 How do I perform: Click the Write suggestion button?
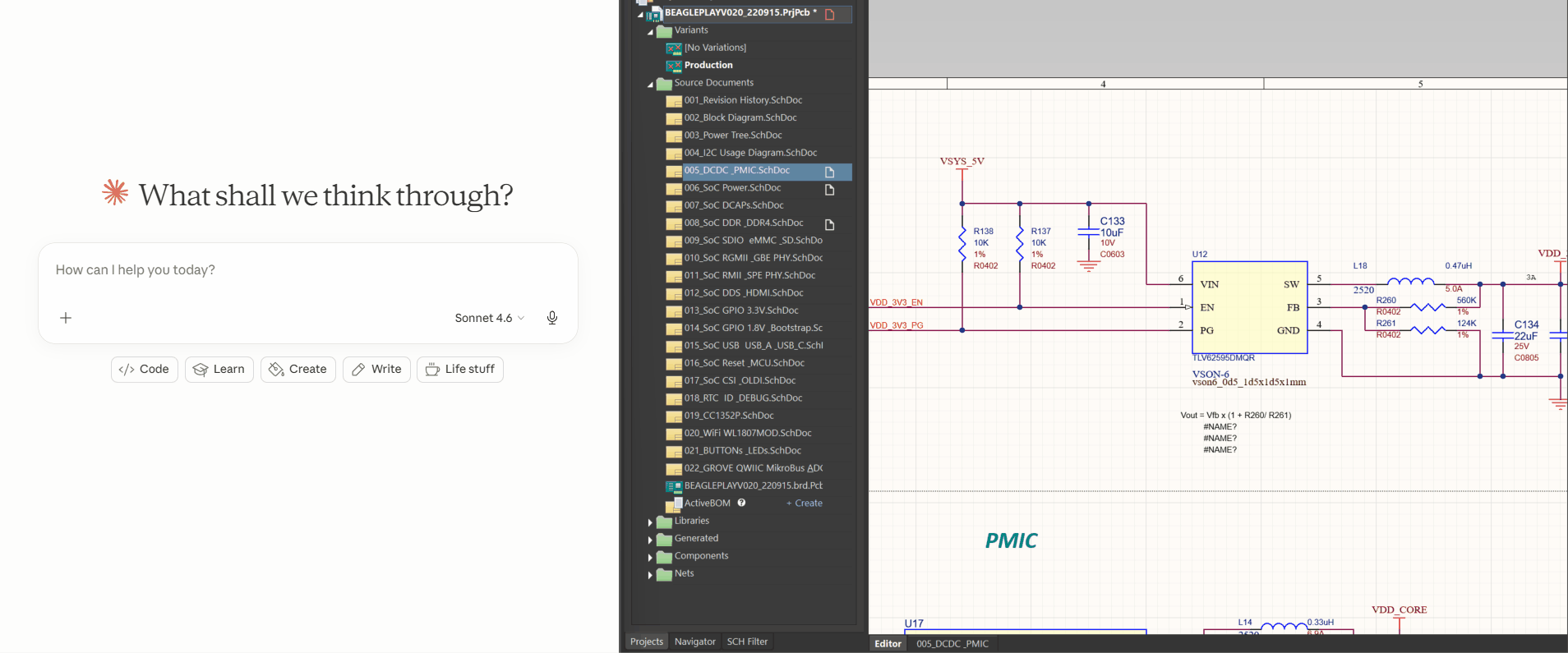[x=376, y=370]
